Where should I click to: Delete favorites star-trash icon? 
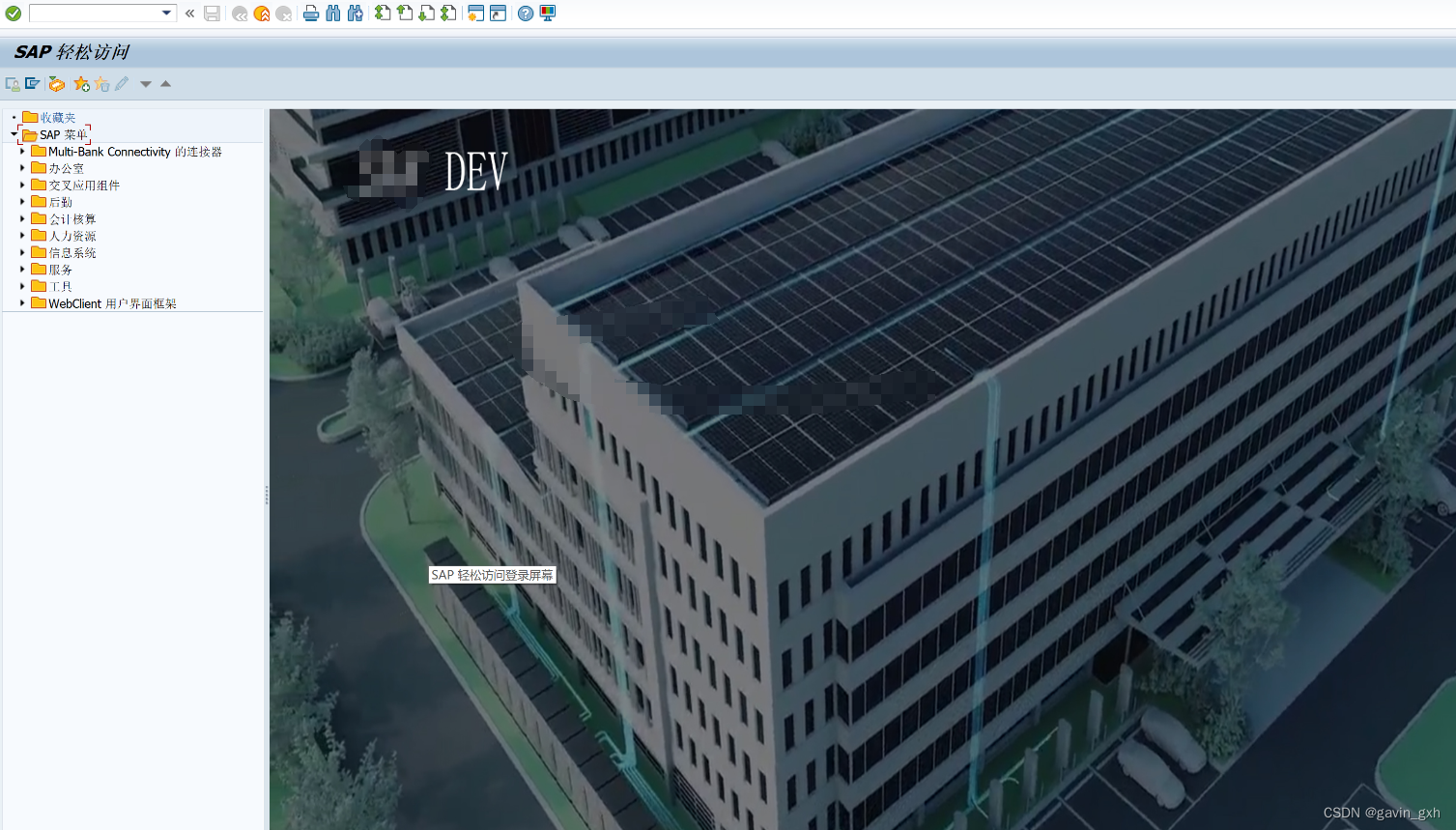102,84
